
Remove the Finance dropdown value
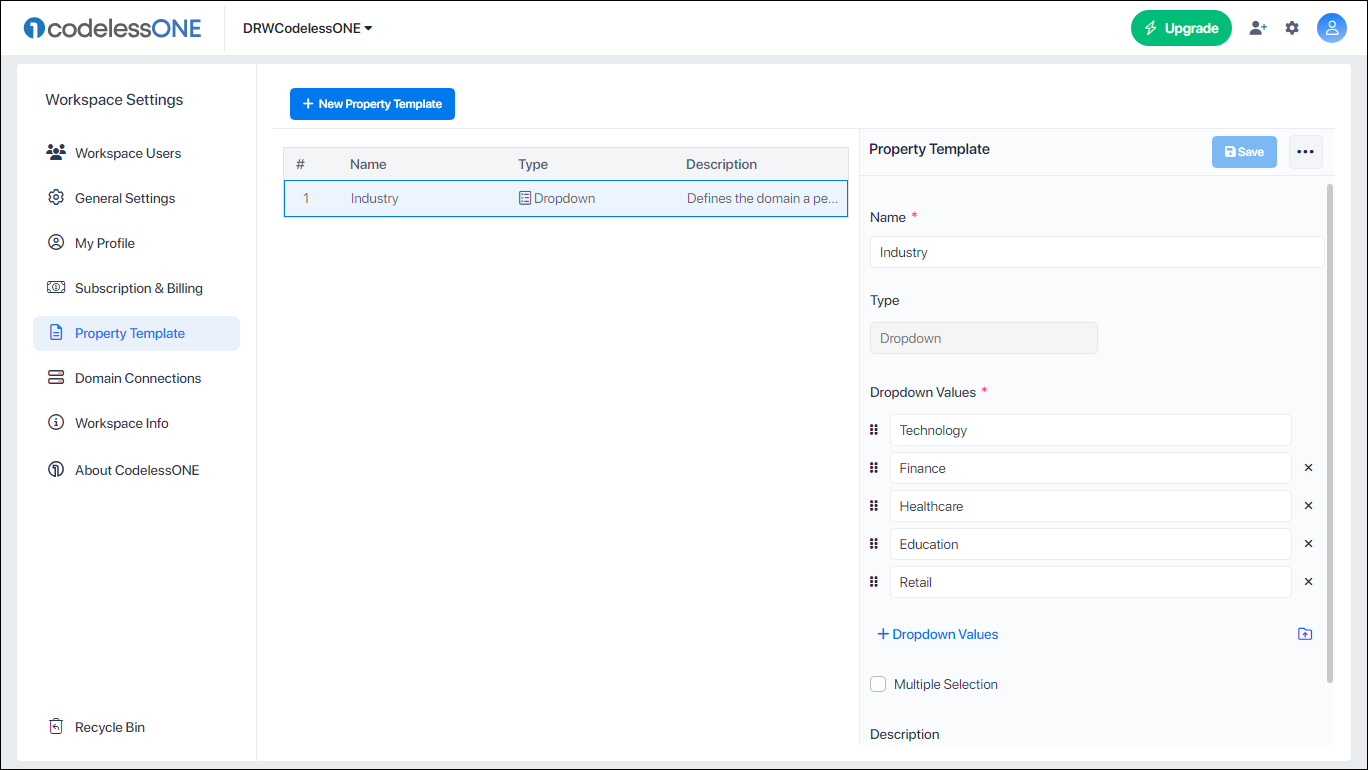tap(1308, 468)
